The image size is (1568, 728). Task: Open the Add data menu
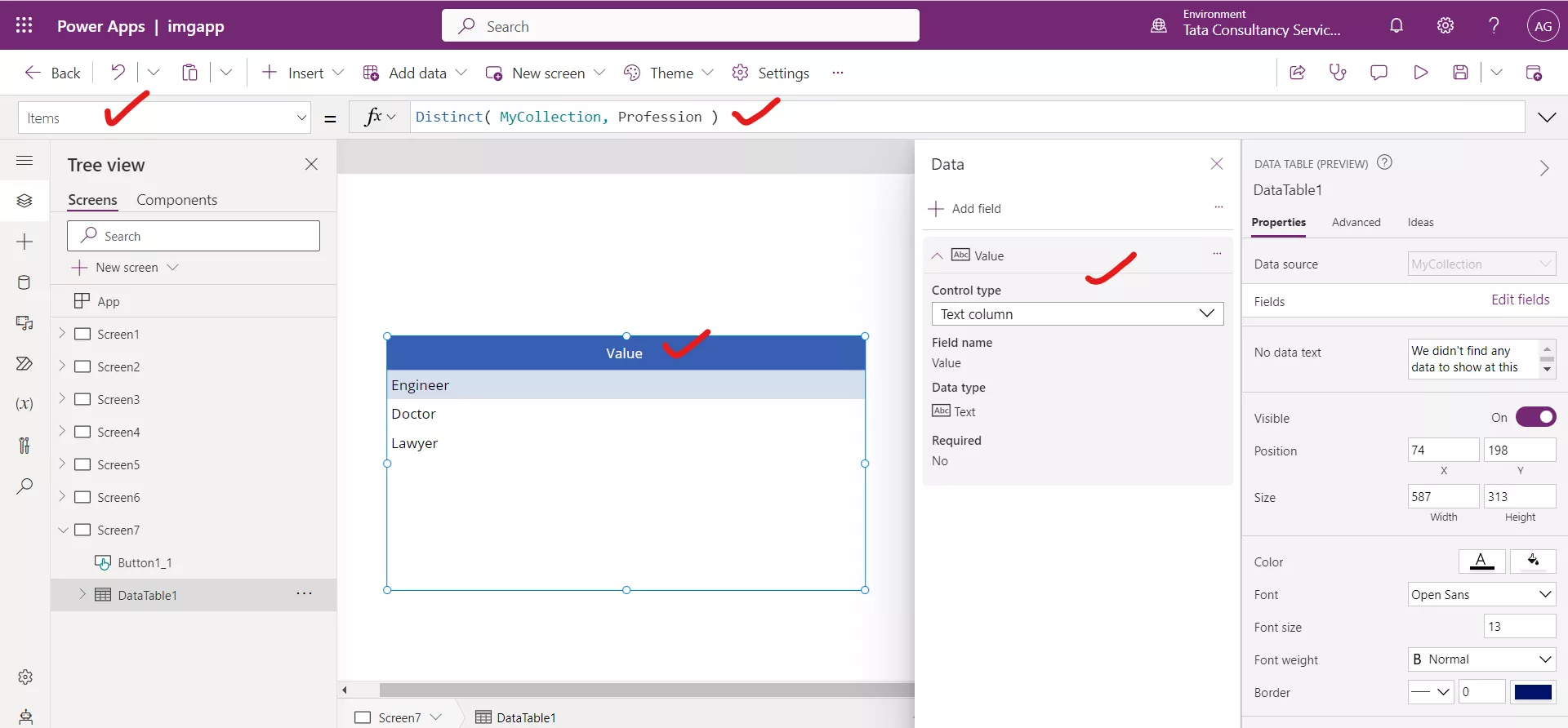pyautogui.click(x=415, y=73)
